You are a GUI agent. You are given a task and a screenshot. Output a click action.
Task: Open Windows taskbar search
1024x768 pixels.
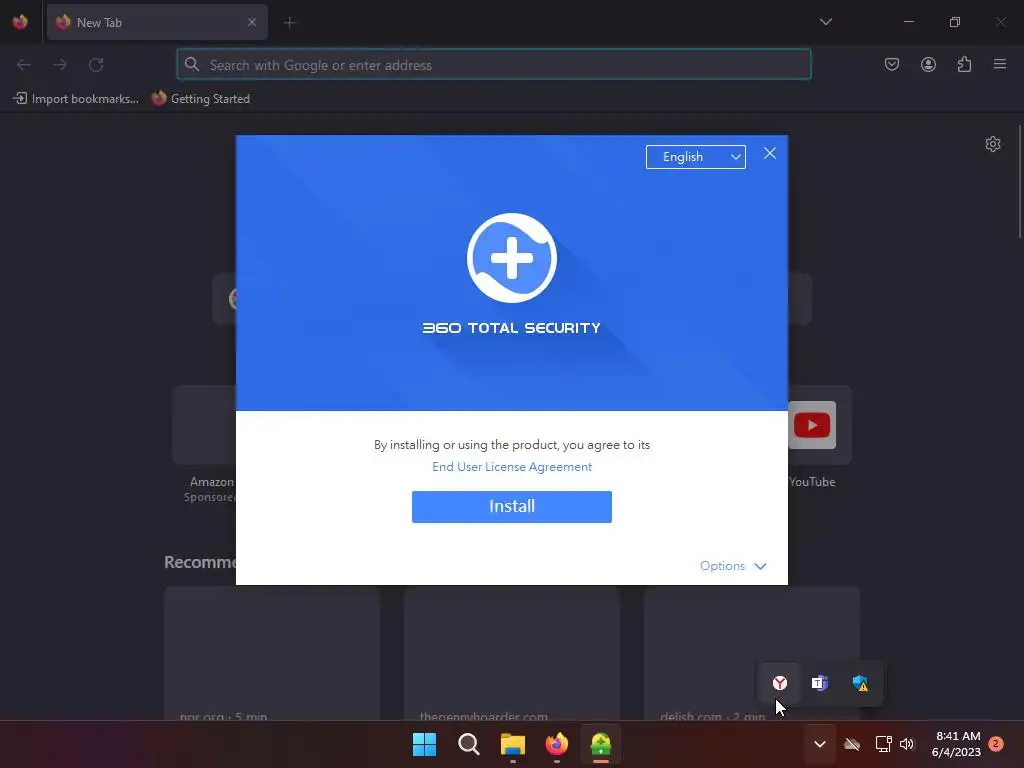click(x=468, y=744)
